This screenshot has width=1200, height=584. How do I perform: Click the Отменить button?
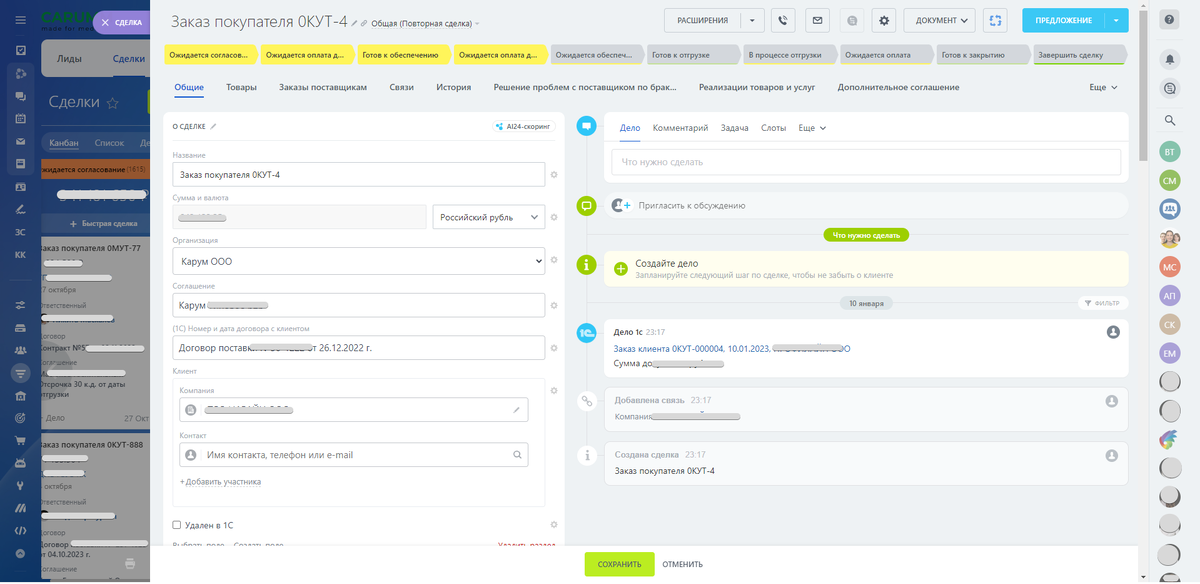pos(682,564)
